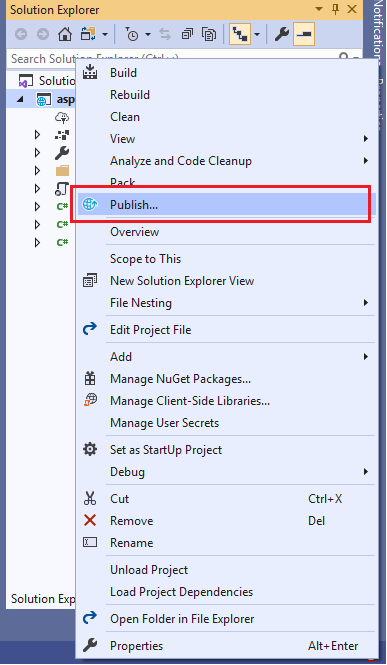This screenshot has width=387, height=665.
Task: Choose Load Project Dependencies
Action: (181, 592)
